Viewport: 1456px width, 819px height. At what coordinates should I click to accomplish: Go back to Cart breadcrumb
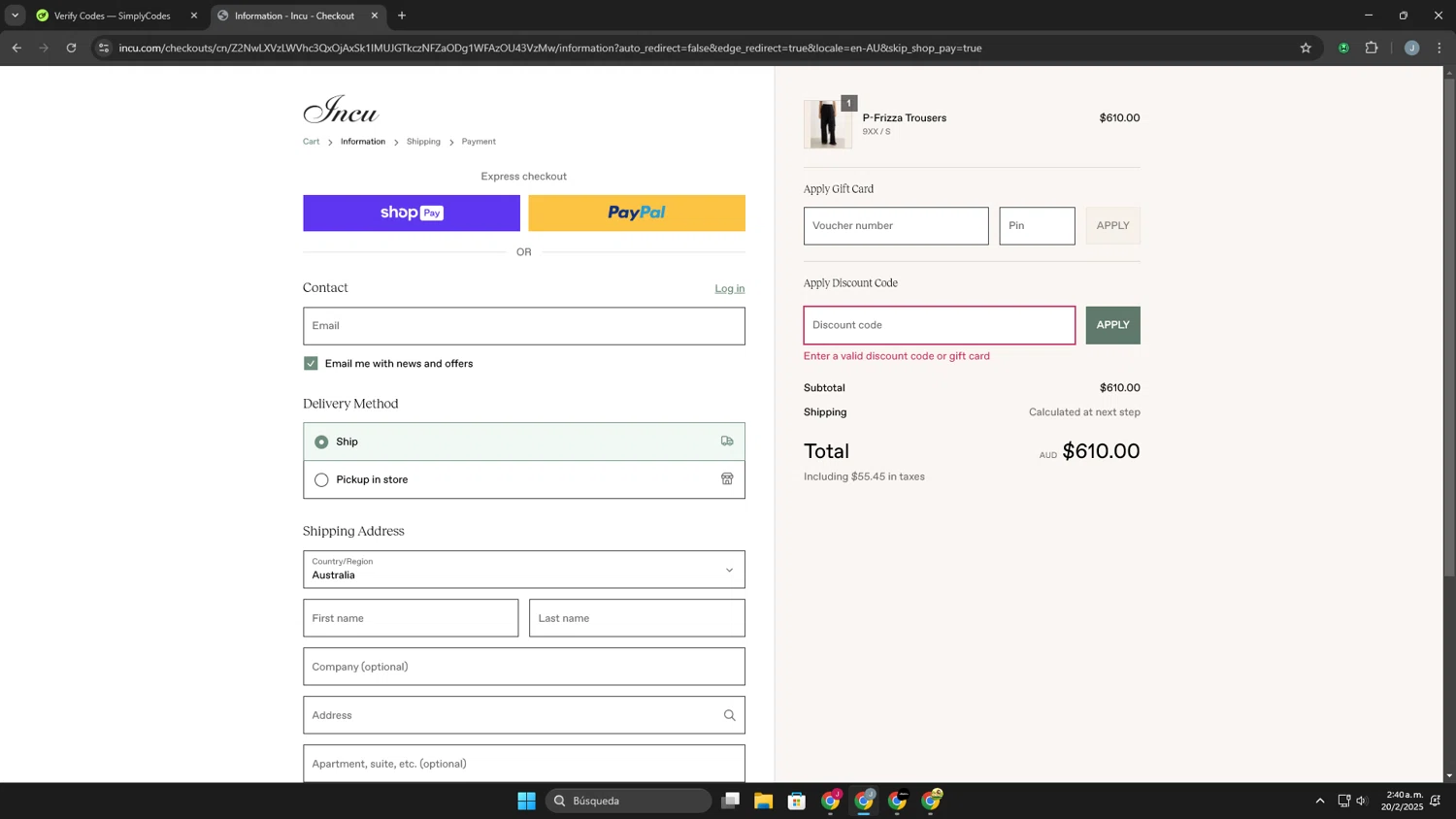[311, 142]
